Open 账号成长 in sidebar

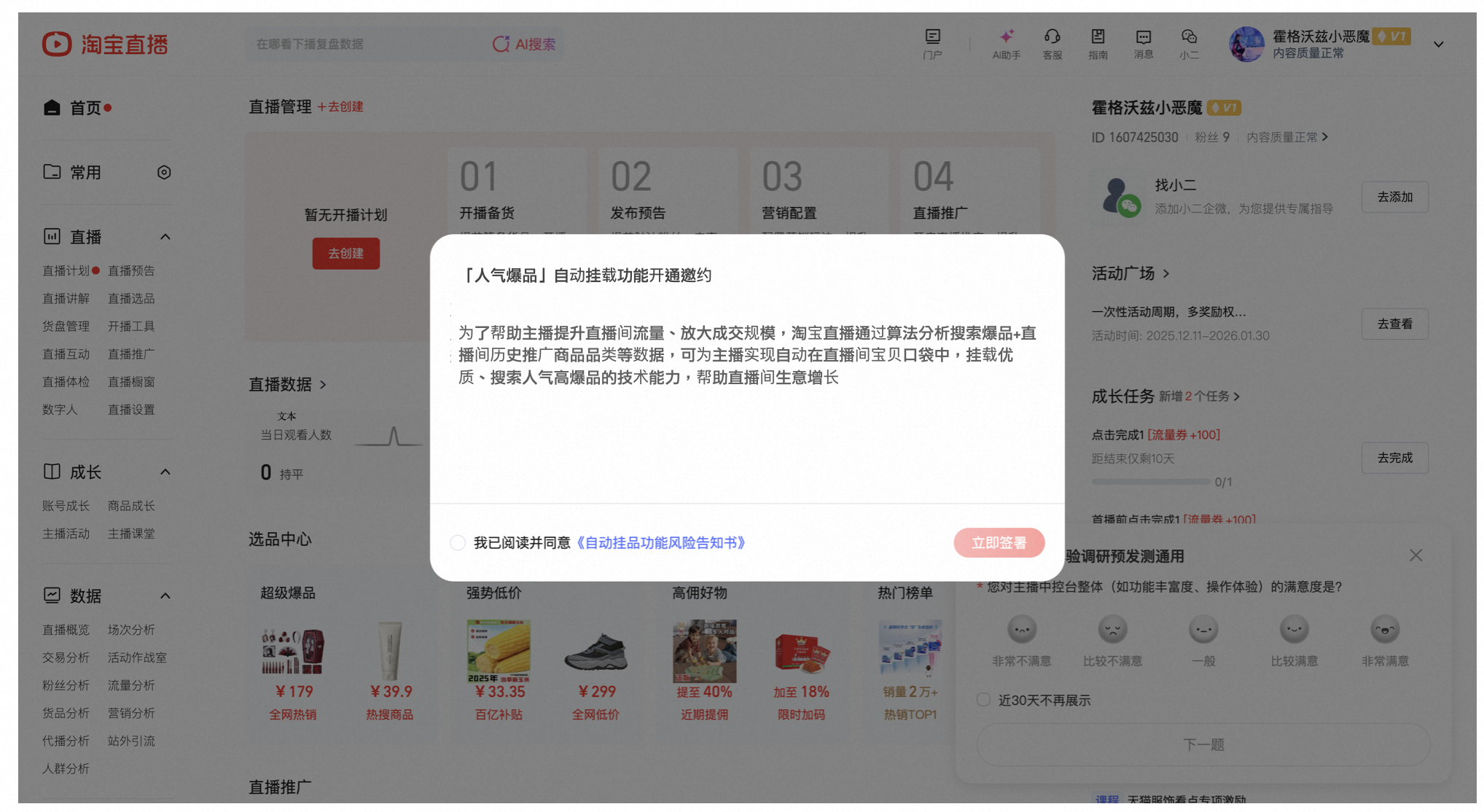click(66, 506)
